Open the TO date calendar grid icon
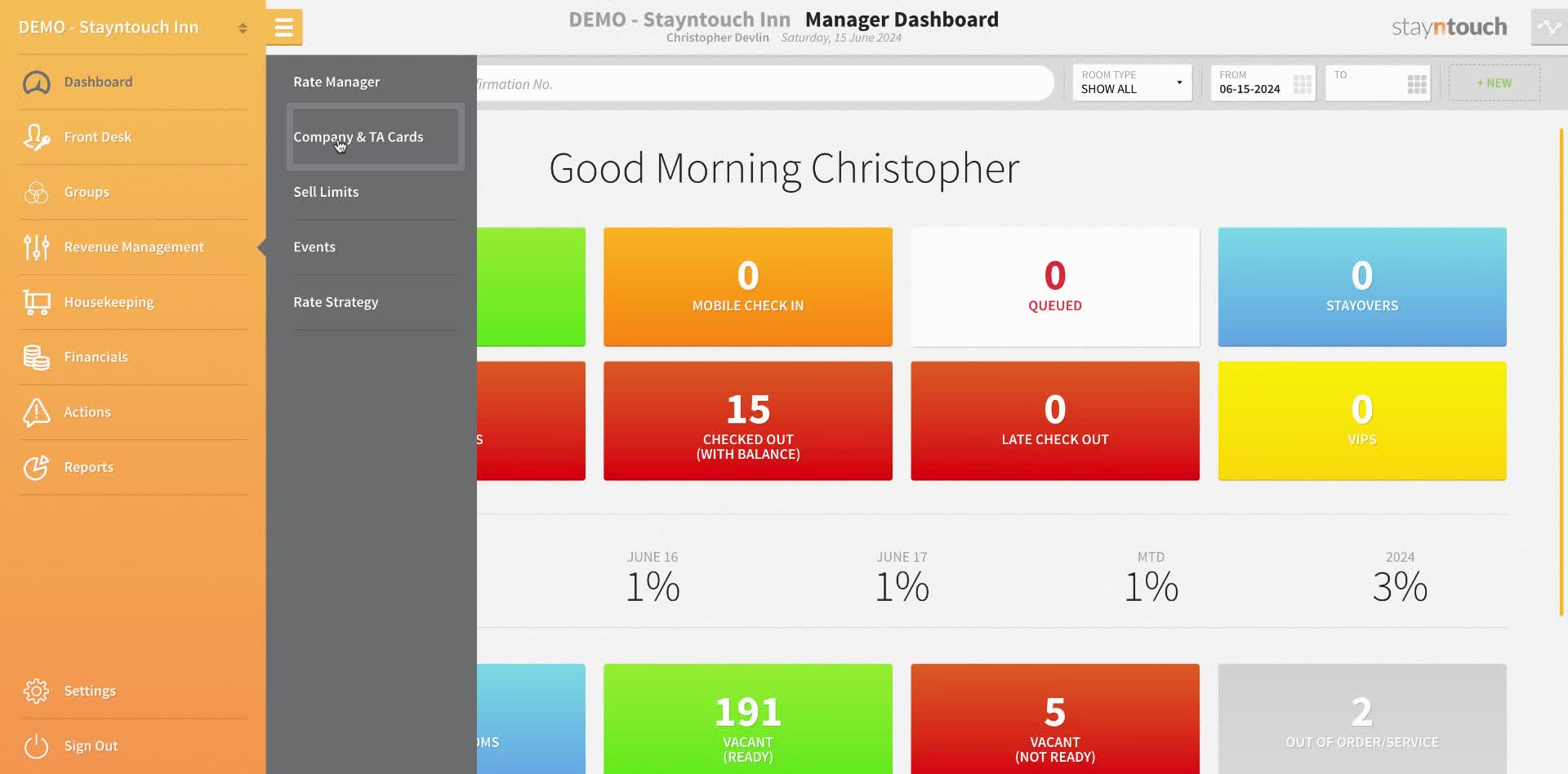1568x774 pixels. pos(1417,84)
